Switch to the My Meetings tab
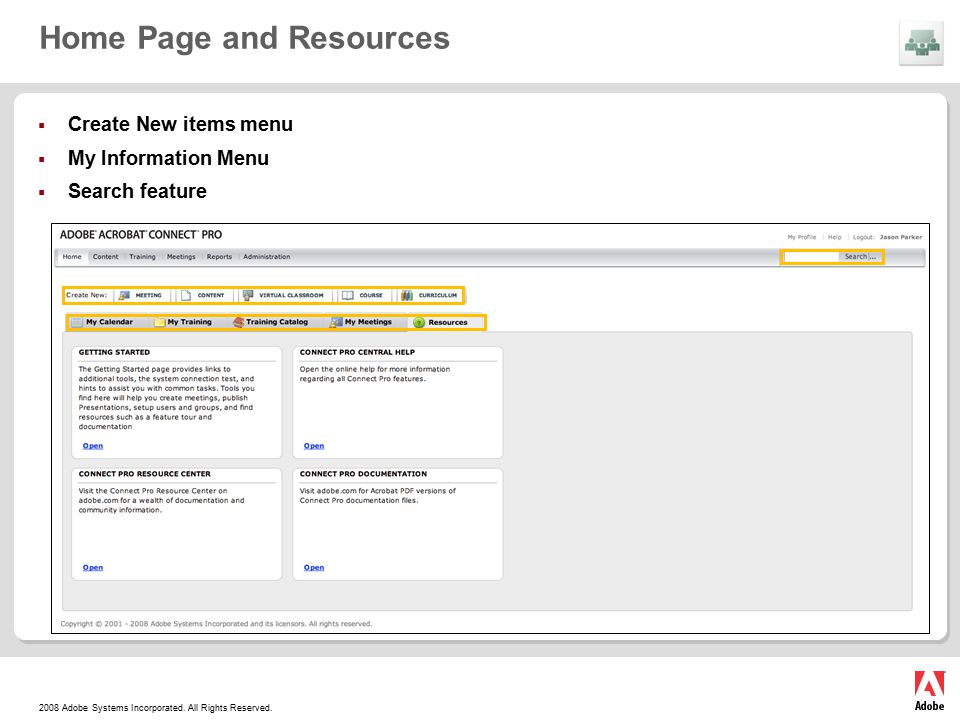 click(361, 322)
